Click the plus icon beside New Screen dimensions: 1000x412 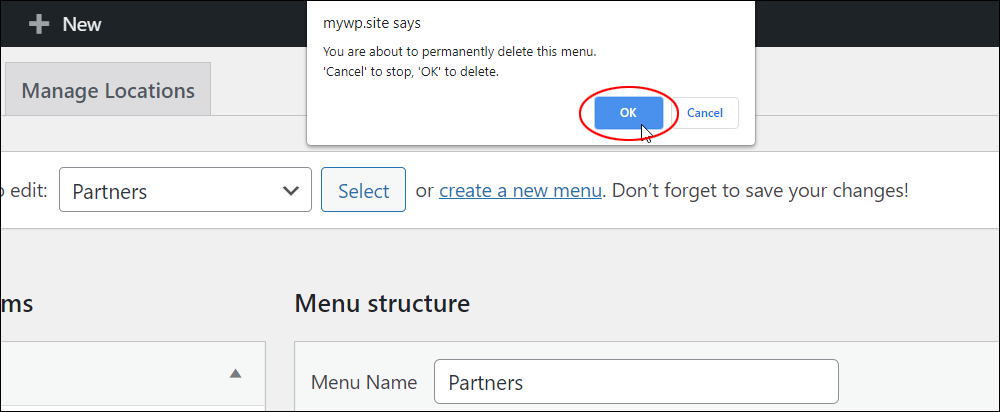pyautogui.click(x=39, y=24)
